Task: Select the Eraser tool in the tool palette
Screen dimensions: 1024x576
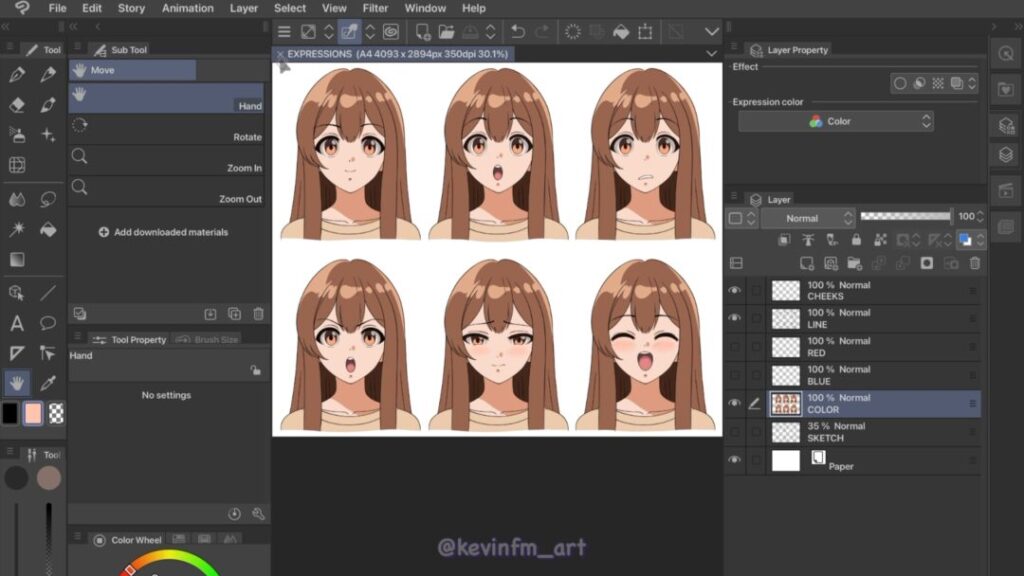Action: coord(17,105)
